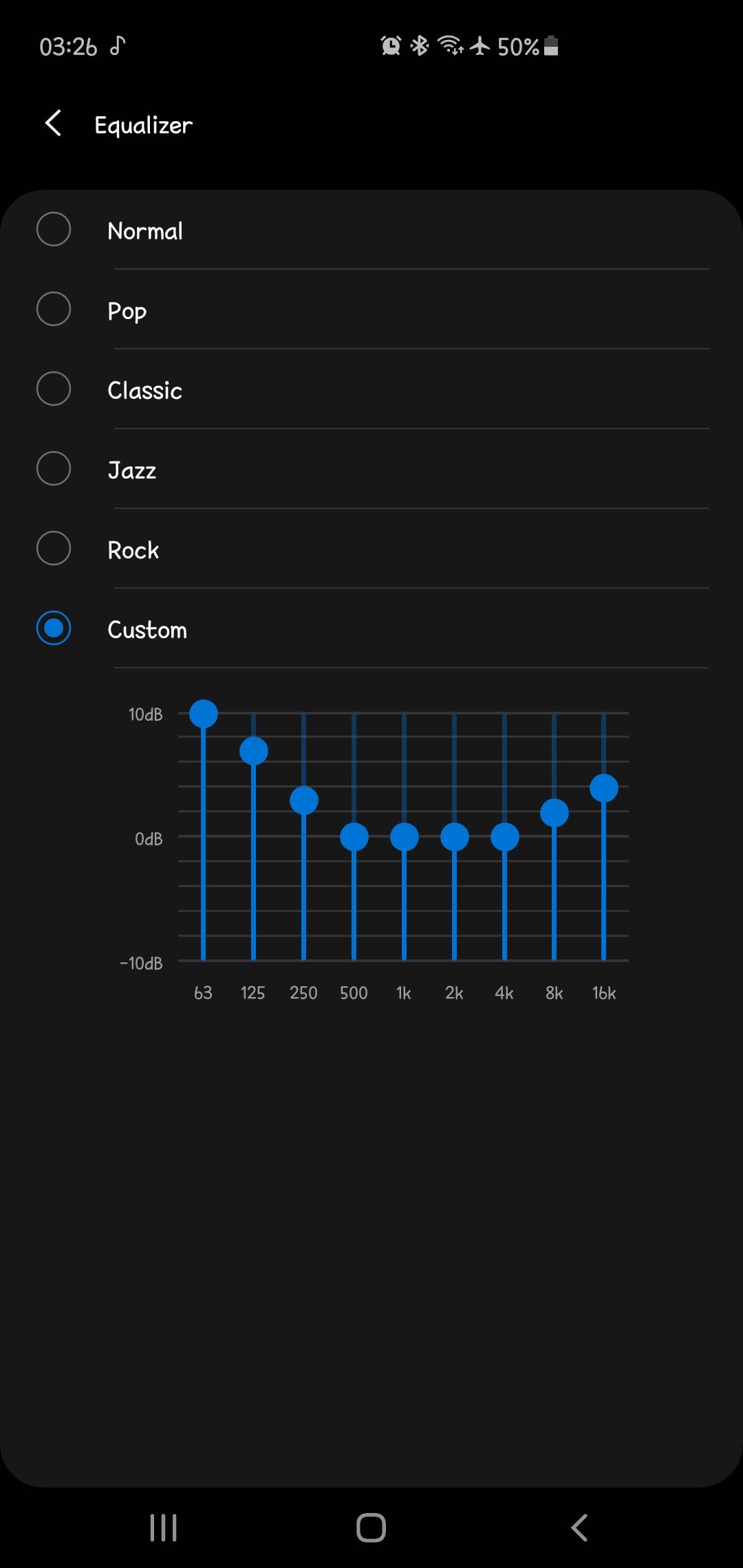Viewport: 743px width, 1568px height.
Task: Tap the airplane mode status icon
Action: click(480, 46)
